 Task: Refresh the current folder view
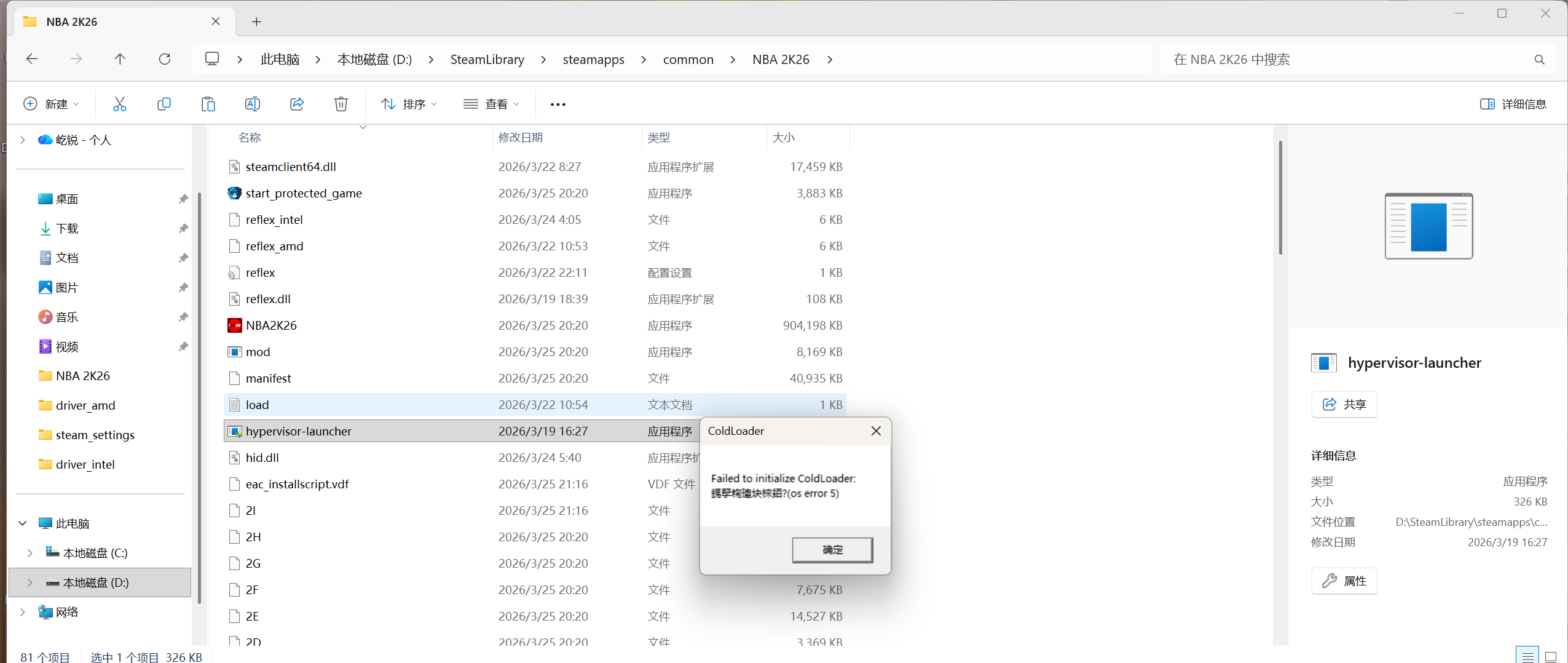[164, 59]
